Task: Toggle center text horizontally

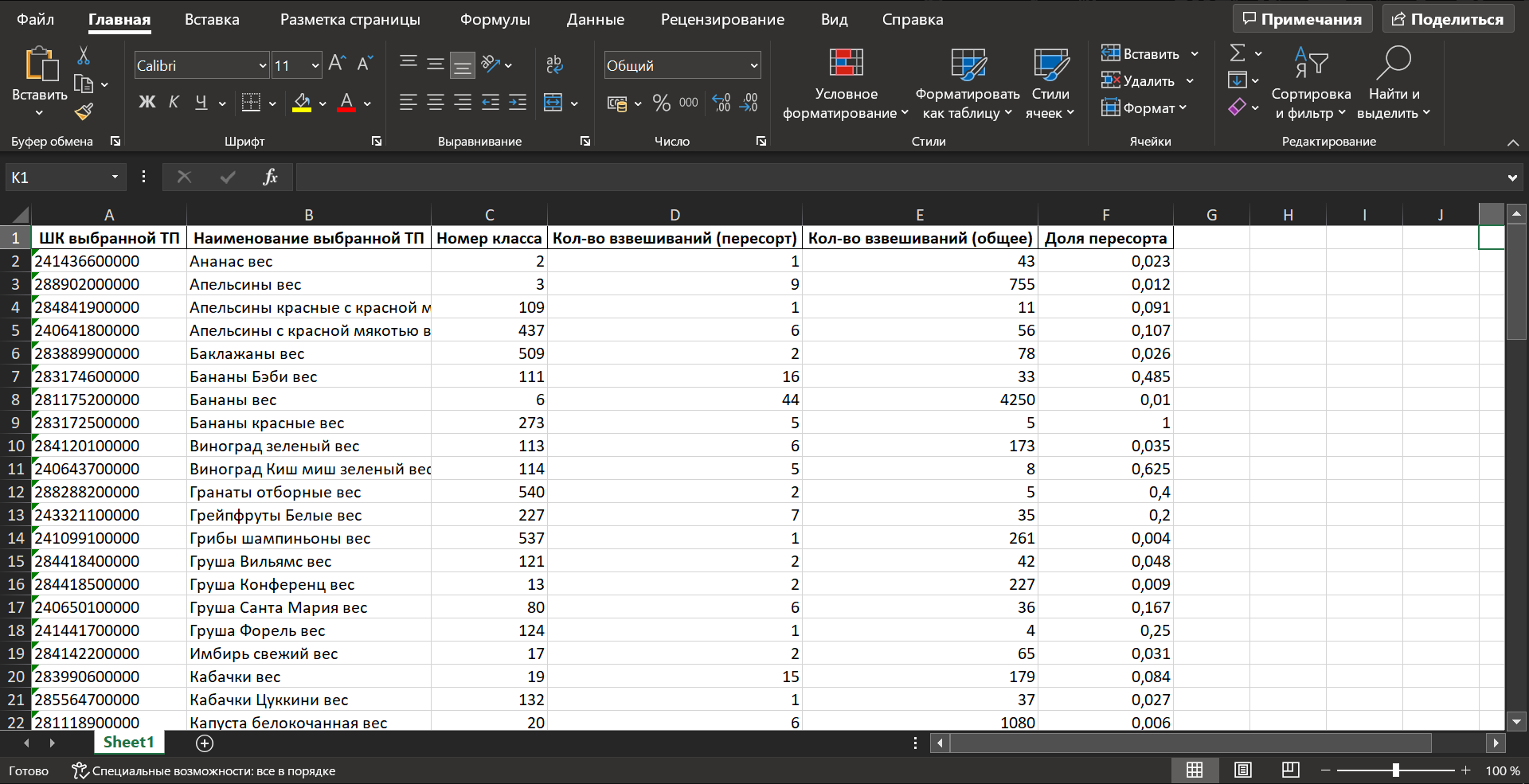Action: pos(436,103)
